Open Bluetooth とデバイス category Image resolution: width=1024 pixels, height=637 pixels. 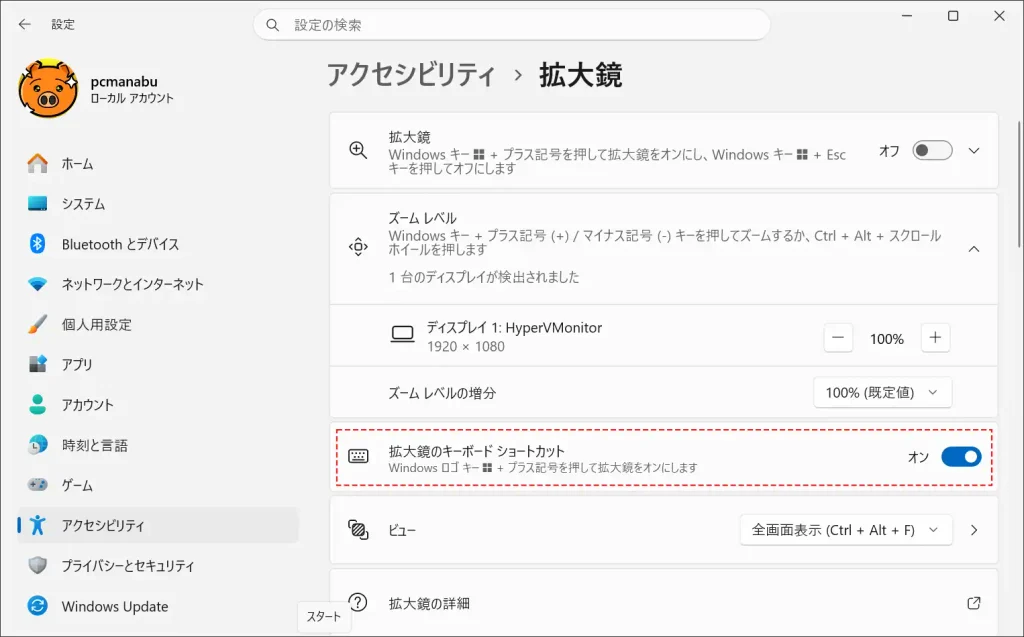click(158, 244)
